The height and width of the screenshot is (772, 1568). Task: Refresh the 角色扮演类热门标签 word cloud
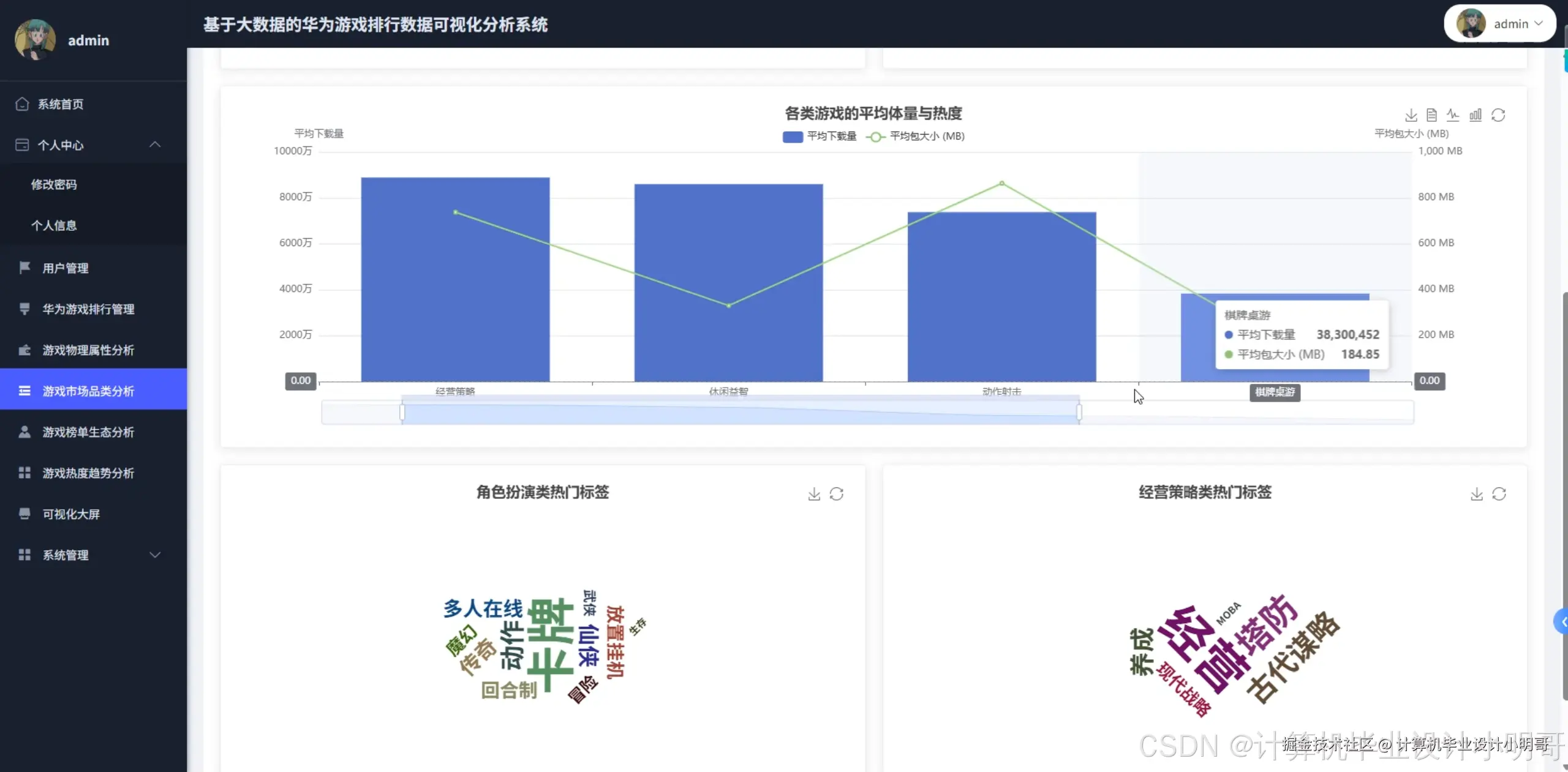pyautogui.click(x=837, y=494)
